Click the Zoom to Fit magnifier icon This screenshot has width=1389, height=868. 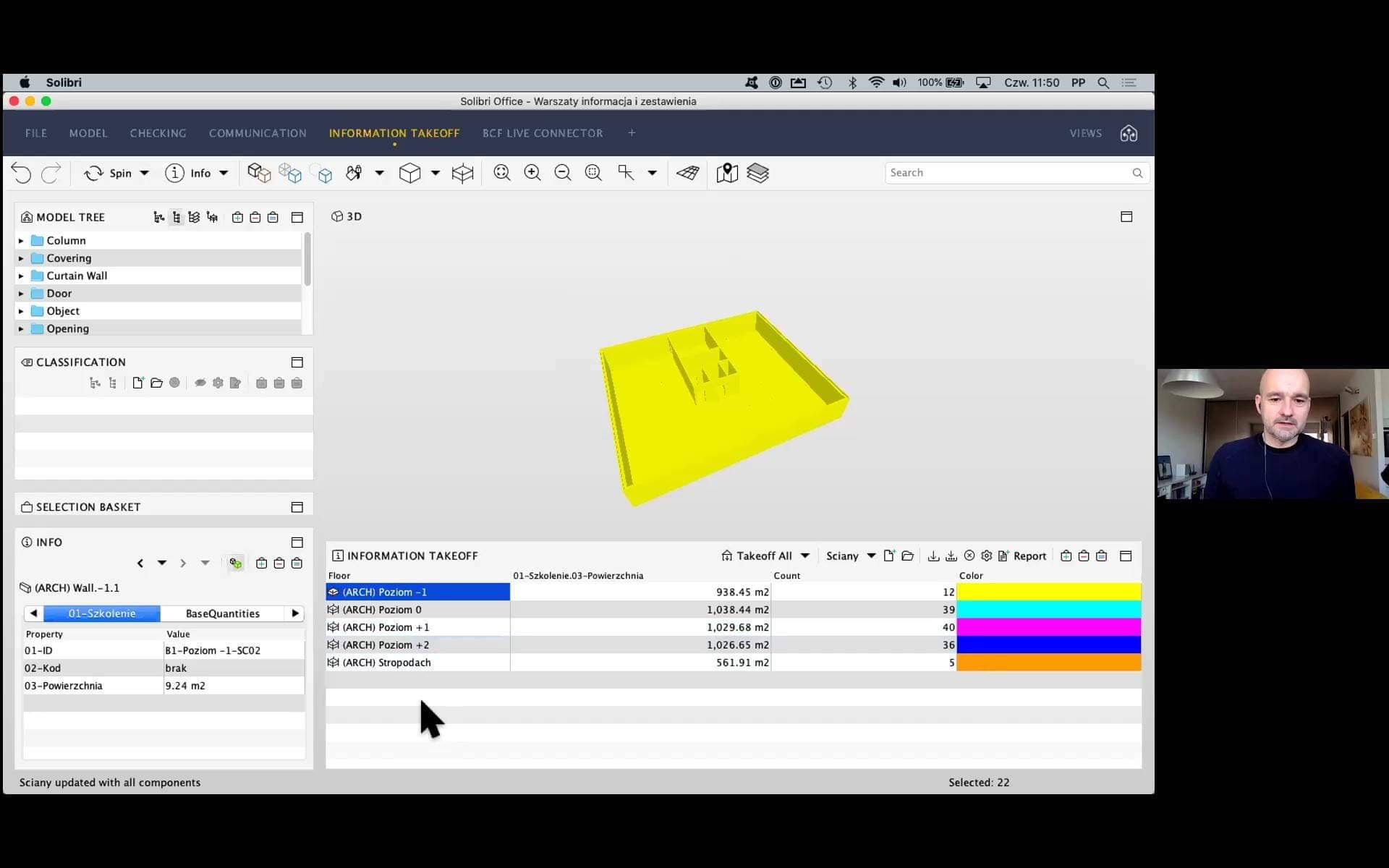tap(502, 173)
